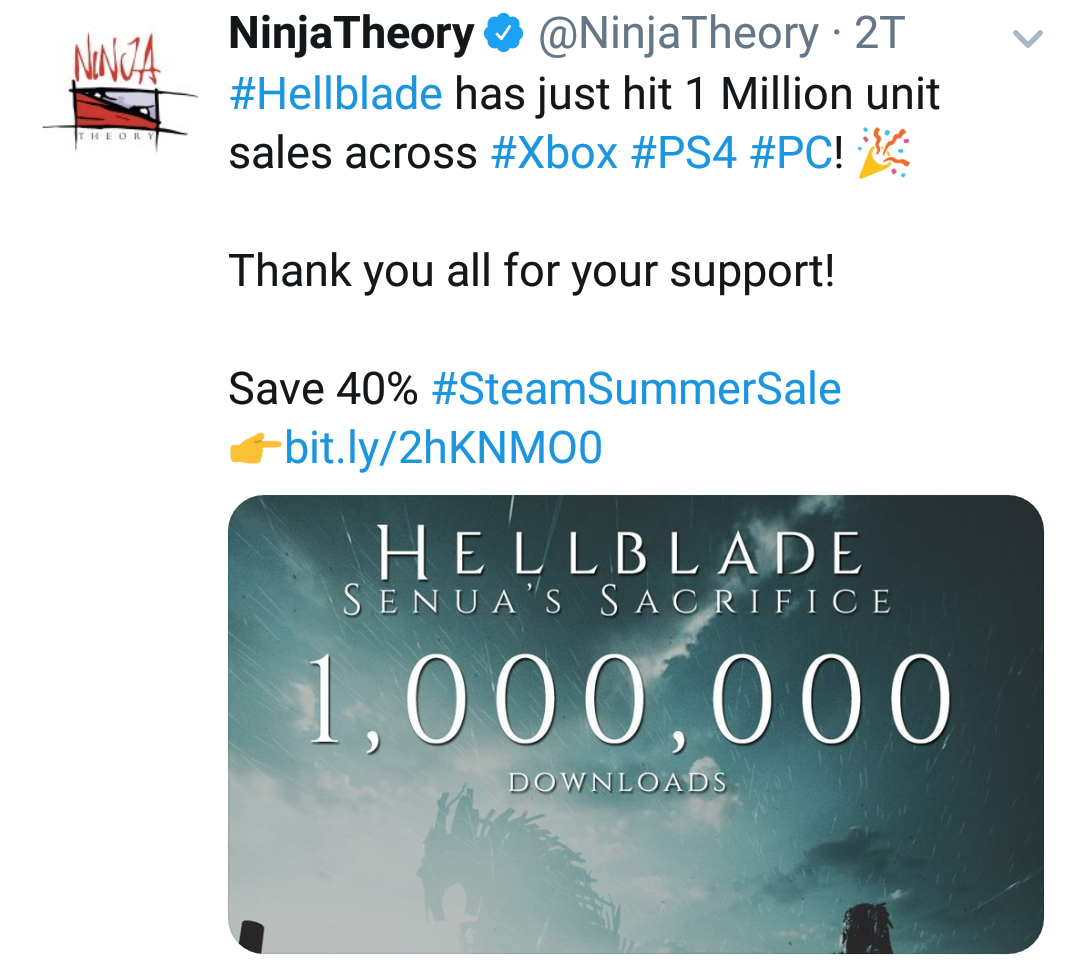Open the NinjaTheory display name
Viewport: 1080px width, 972px height.
351,36
